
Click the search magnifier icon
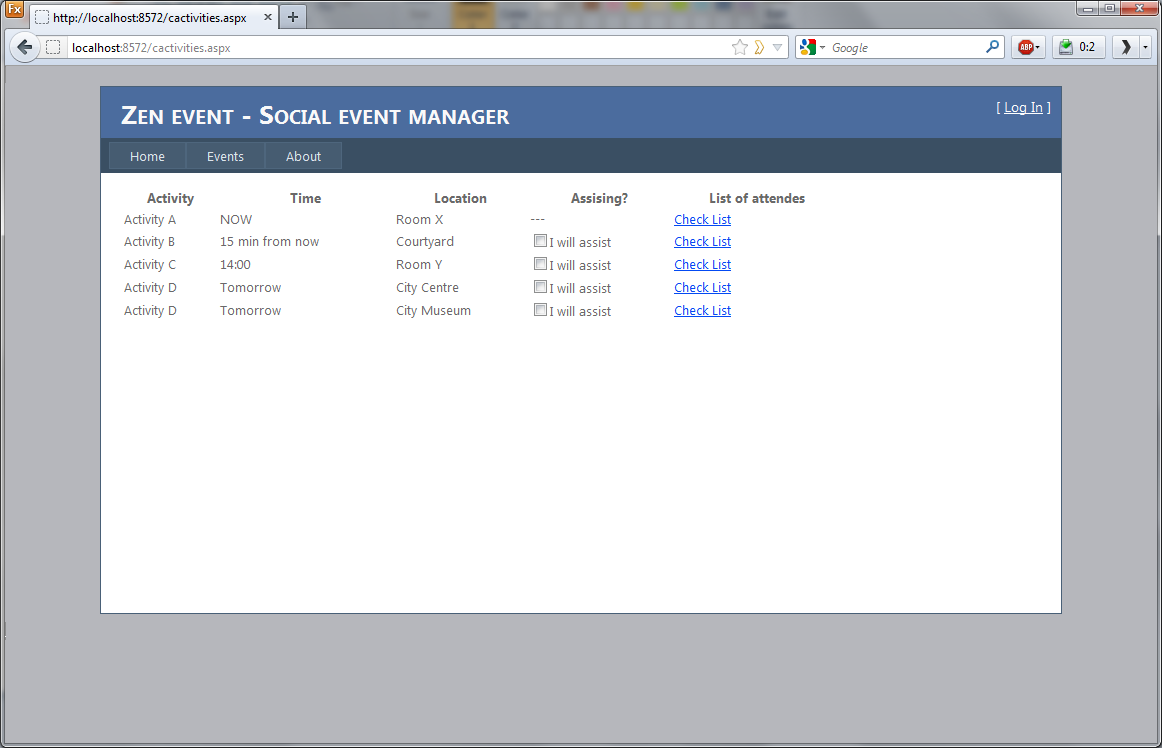992,47
